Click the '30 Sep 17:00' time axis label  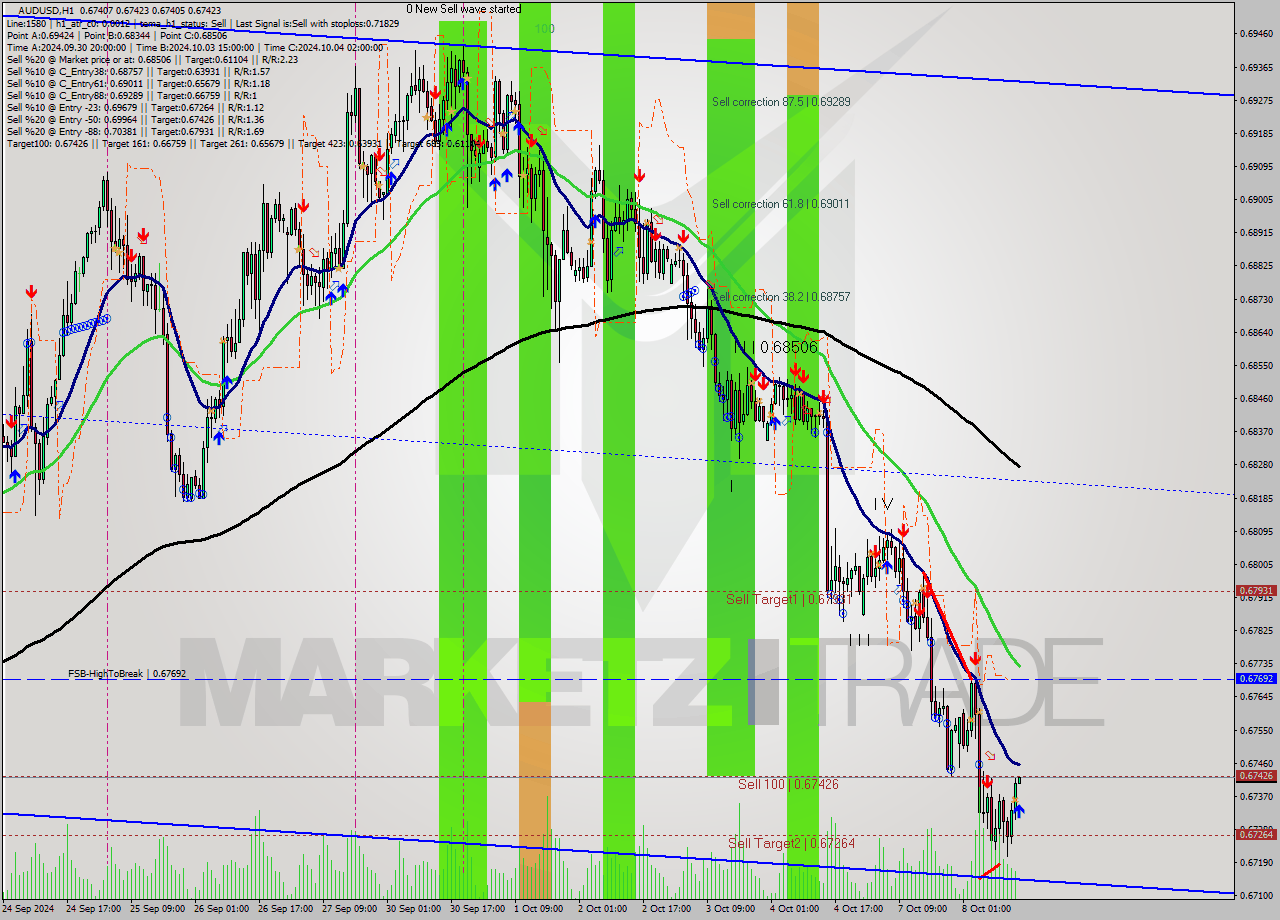[479, 909]
